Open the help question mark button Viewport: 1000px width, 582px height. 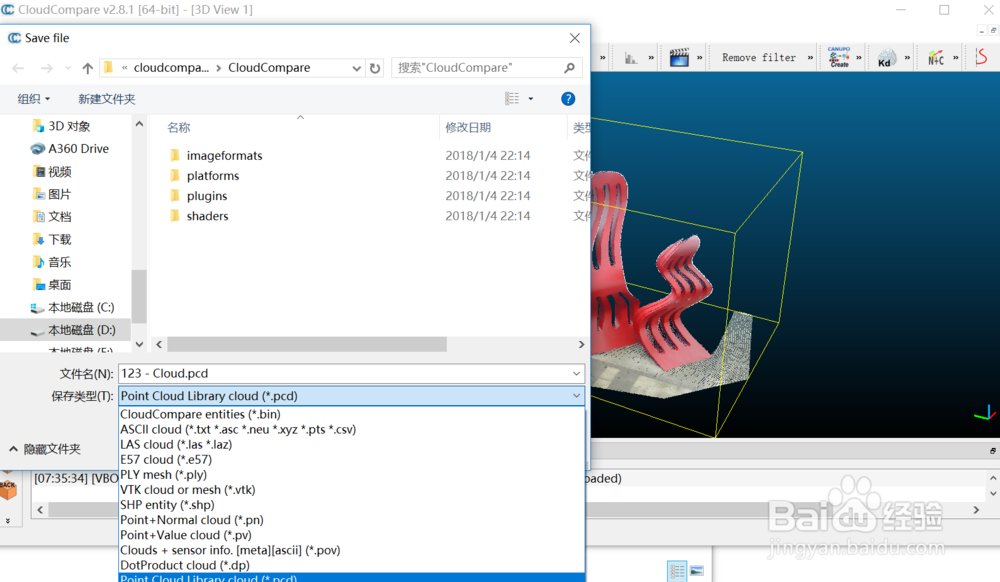tap(568, 99)
